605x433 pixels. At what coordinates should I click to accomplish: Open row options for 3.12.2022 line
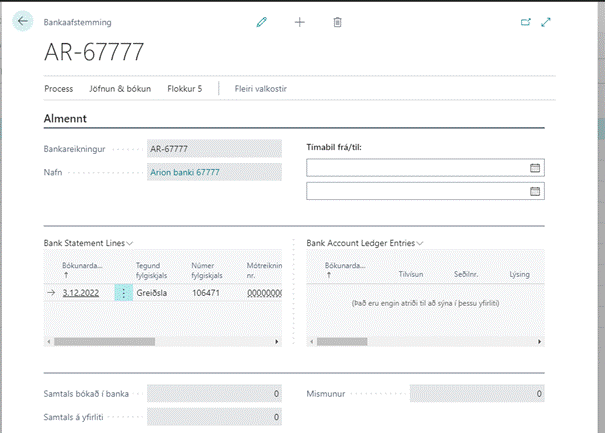tap(123, 293)
